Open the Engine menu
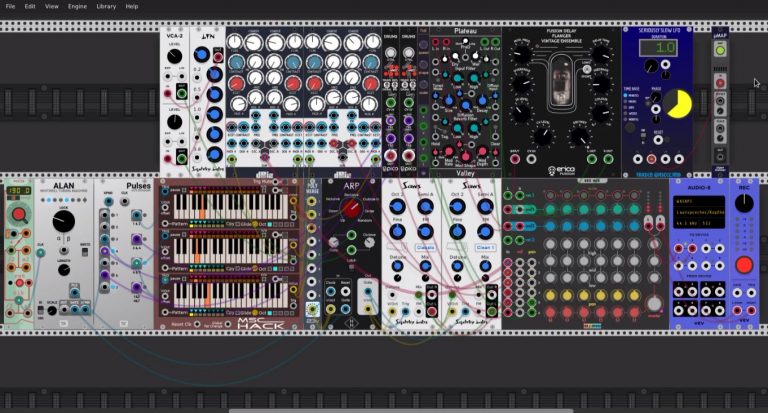The image size is (768, 413). (x=77, y=6)
